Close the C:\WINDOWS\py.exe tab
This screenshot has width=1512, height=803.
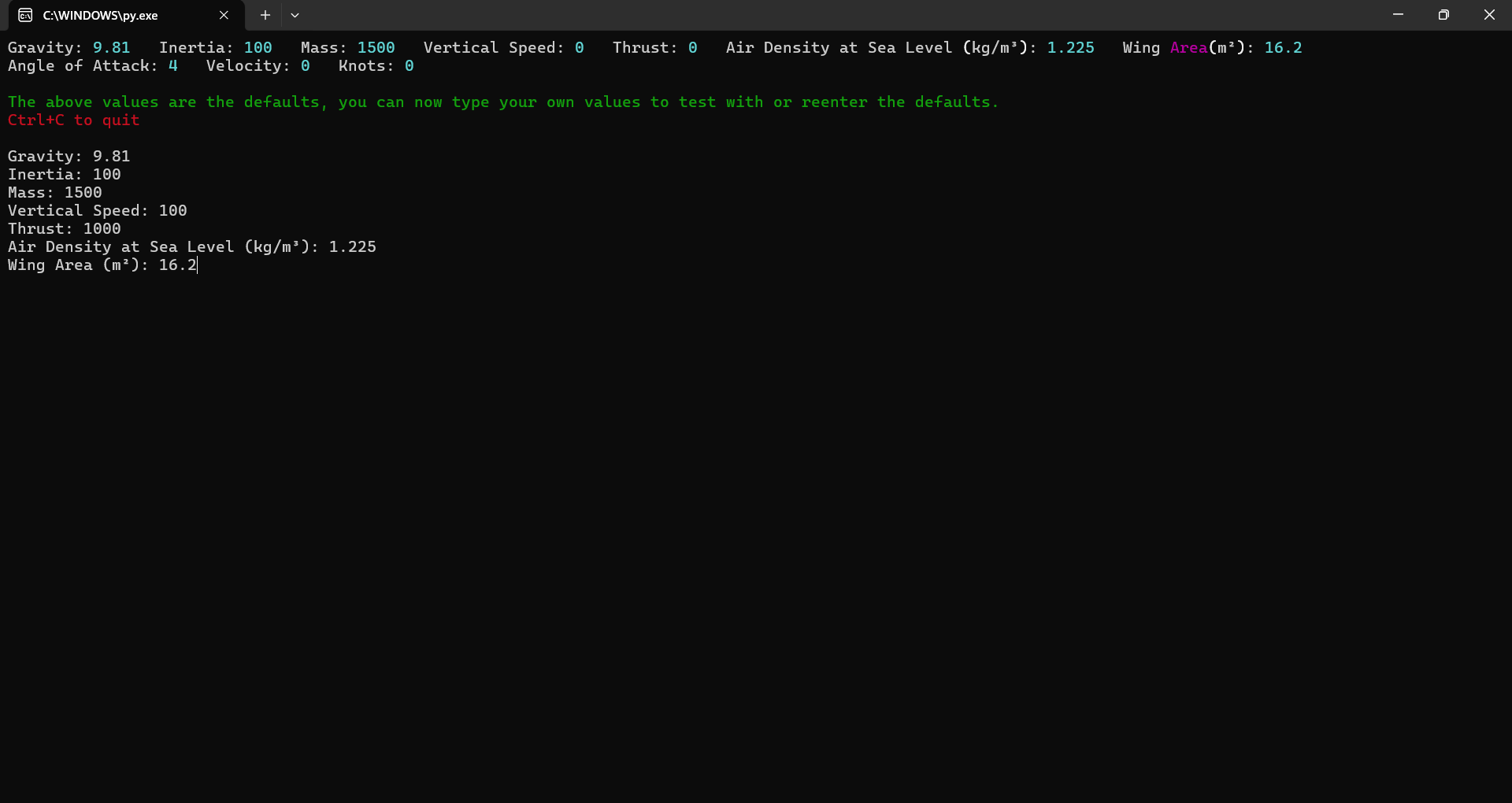tap(224, 15)
